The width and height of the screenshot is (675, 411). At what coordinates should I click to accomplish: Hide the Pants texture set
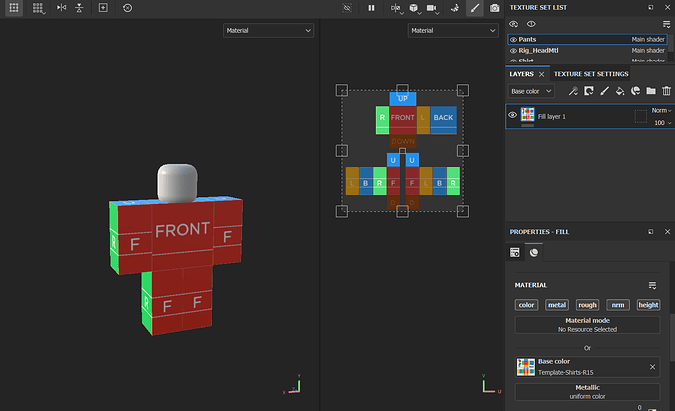[514, 39]
